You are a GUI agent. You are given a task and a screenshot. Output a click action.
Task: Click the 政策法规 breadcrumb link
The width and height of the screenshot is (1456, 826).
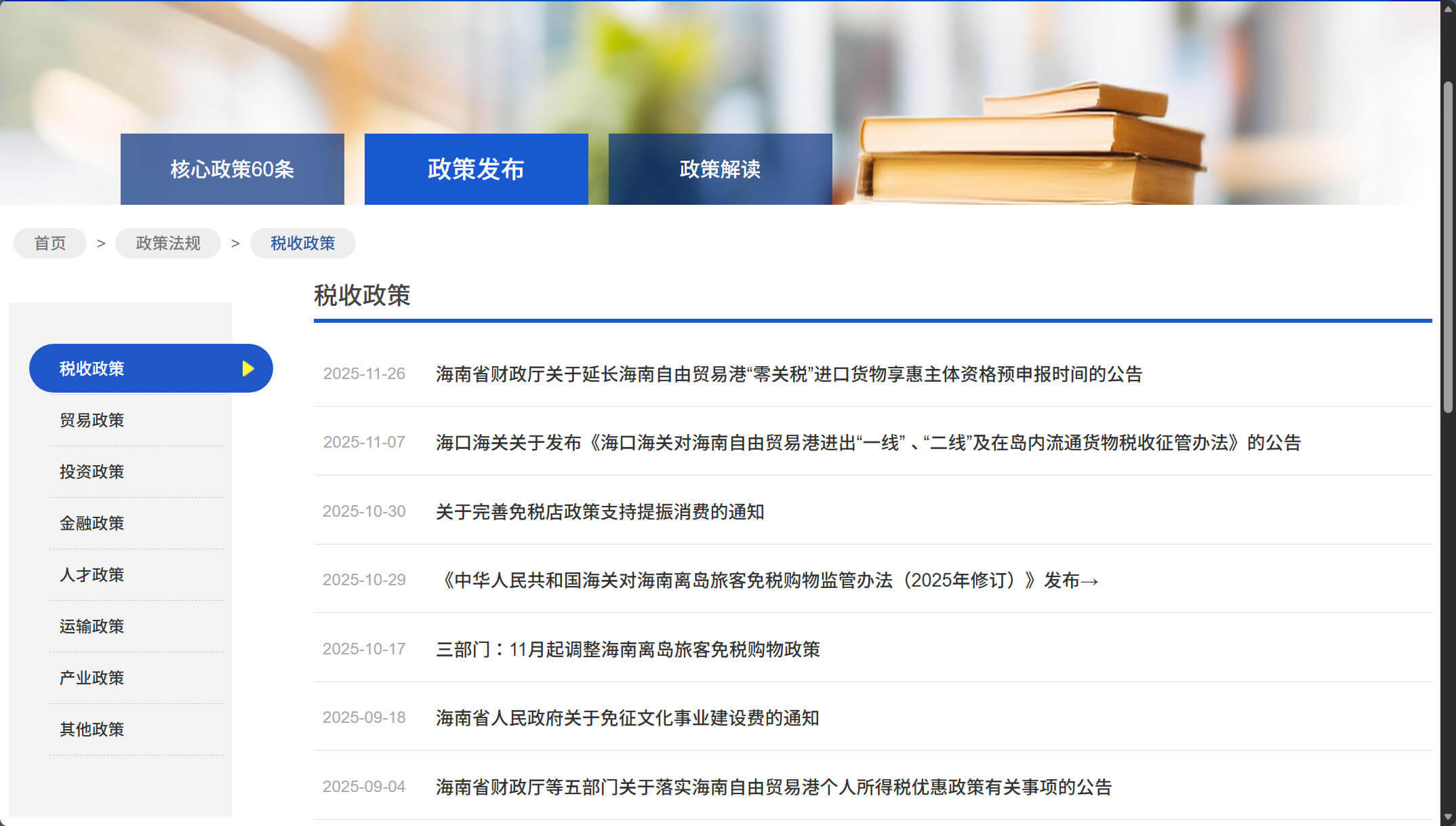[x=167, y=243]
